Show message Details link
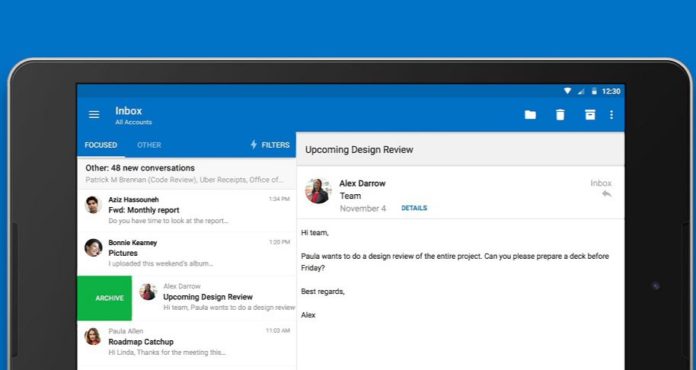 [x=414, y=208]
